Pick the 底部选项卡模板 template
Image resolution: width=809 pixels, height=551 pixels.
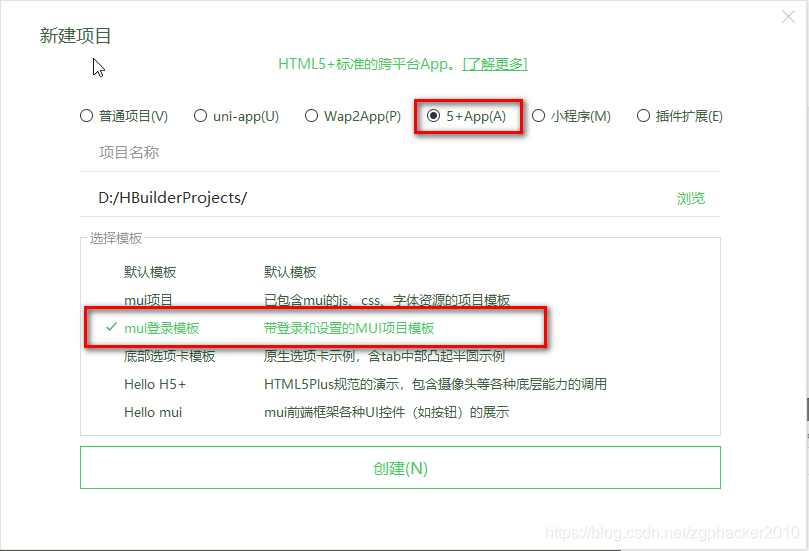pyautogui.click(x=400, y=356)
